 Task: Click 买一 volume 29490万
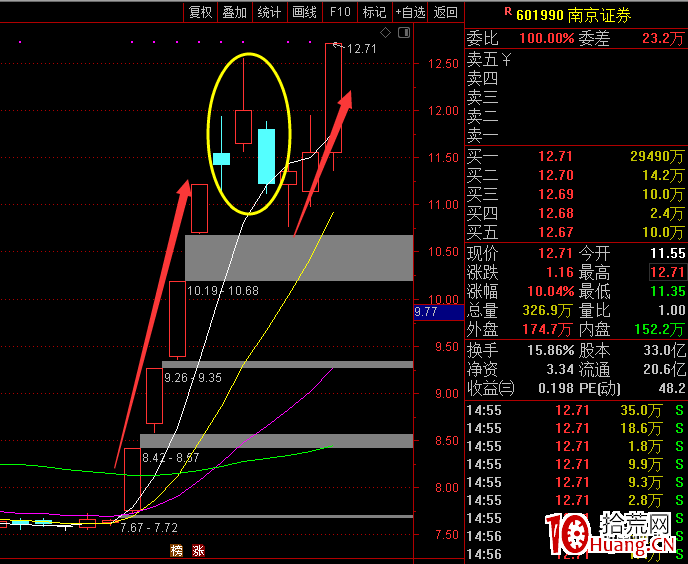point(657,156)
